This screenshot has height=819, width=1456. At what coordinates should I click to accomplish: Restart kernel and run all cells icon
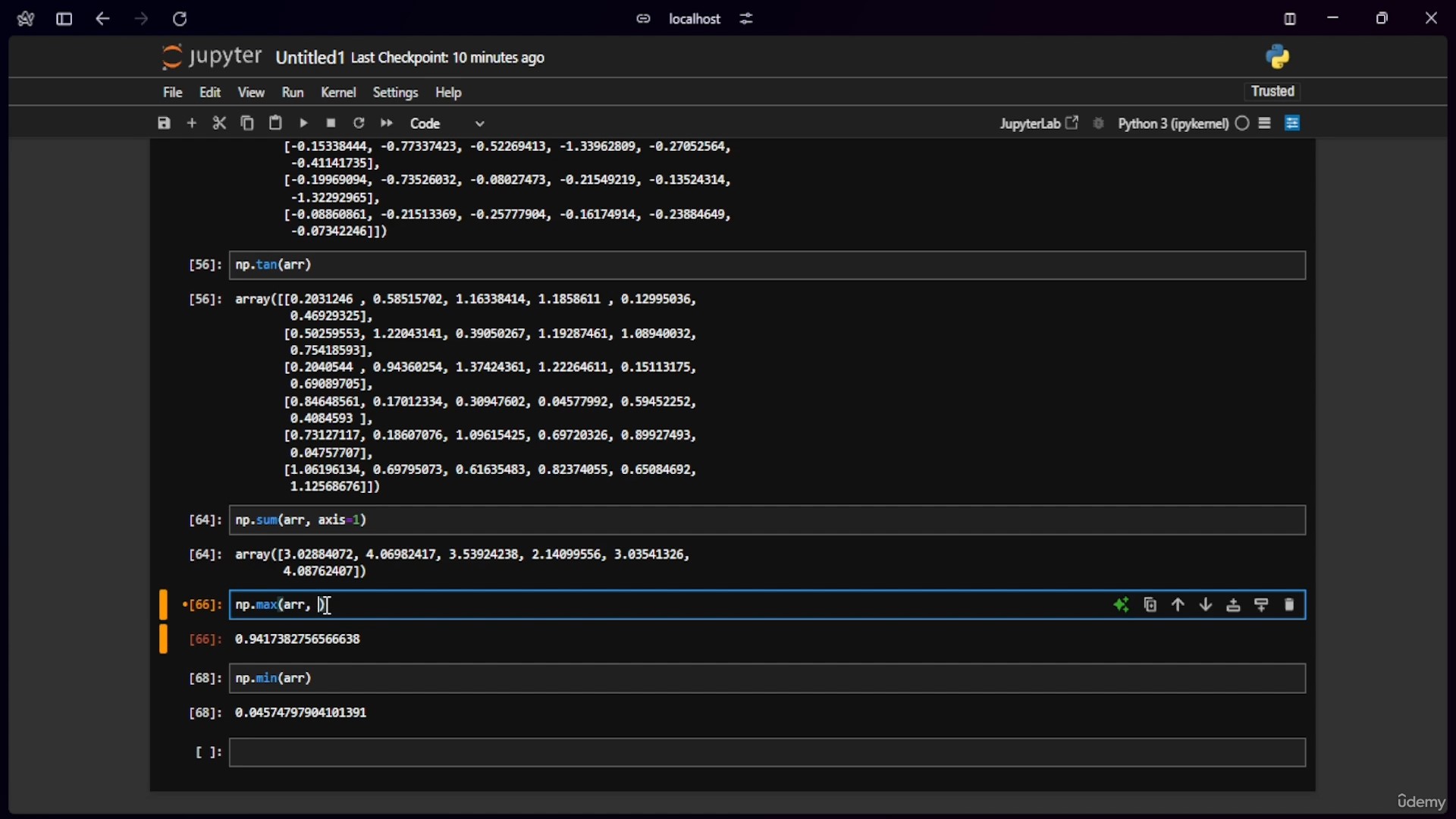pos(387,123)
